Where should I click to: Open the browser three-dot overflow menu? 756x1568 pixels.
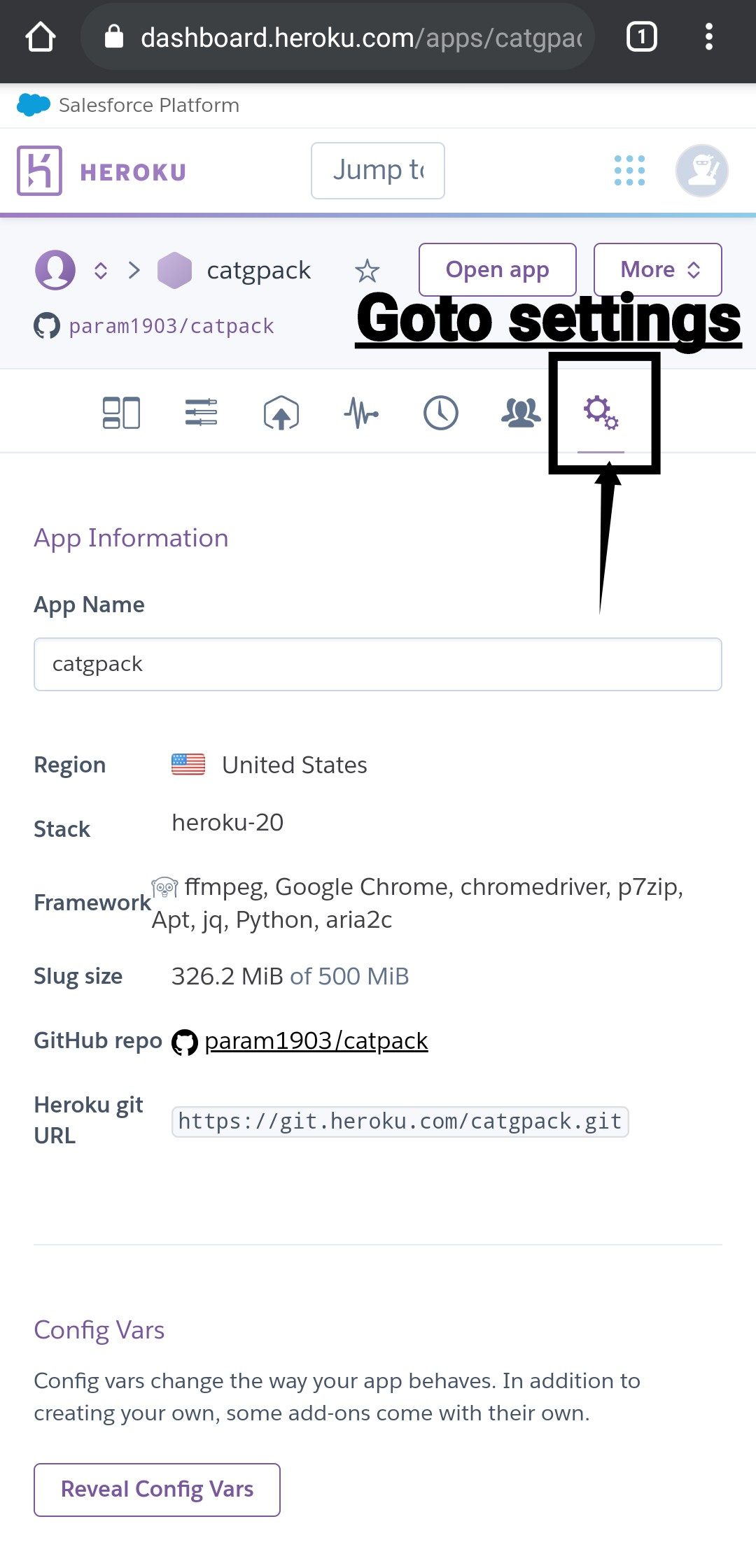709,37
